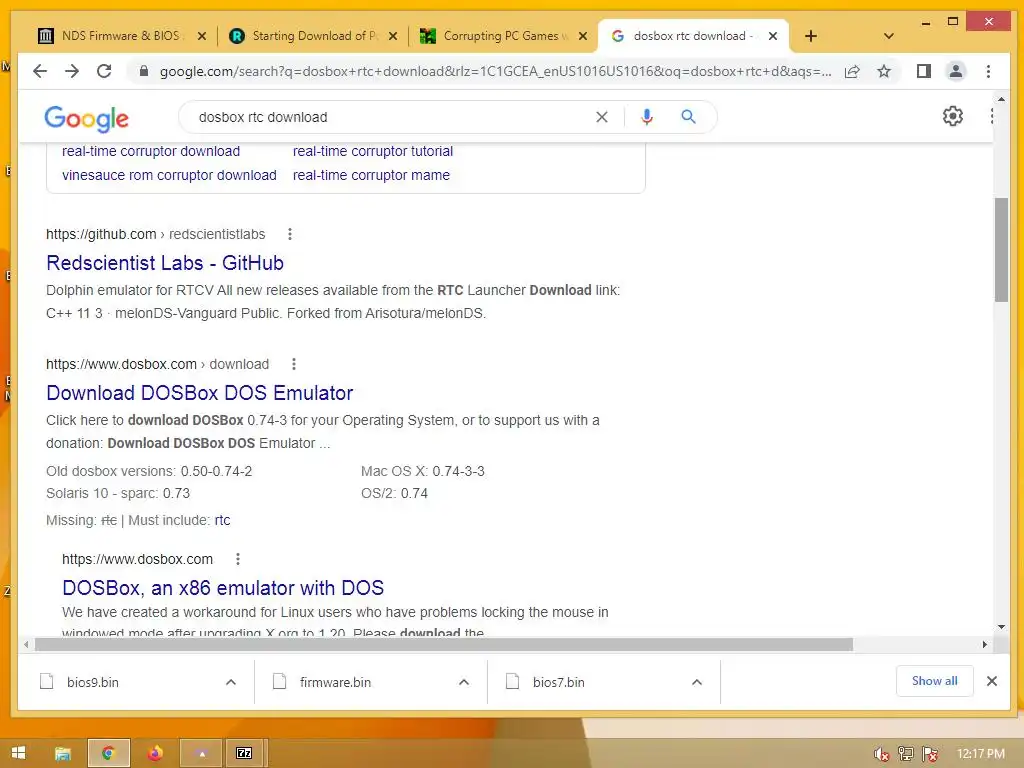This screenshot has width=1024, height=768.
Task: Submit search with magnifier icon
Action: click(688, 117)
